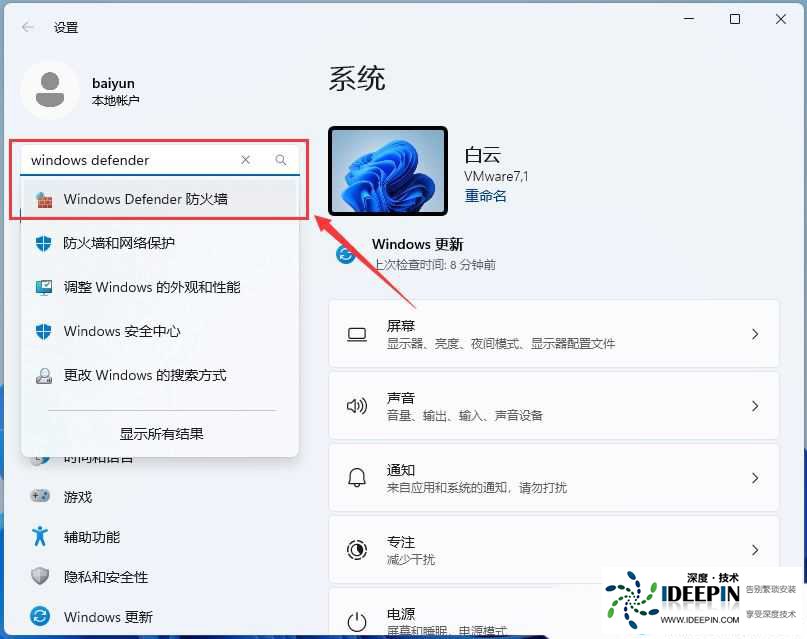Click the 'VMware7,1' model text
This screenshot has width=807, height=639.
496,176
